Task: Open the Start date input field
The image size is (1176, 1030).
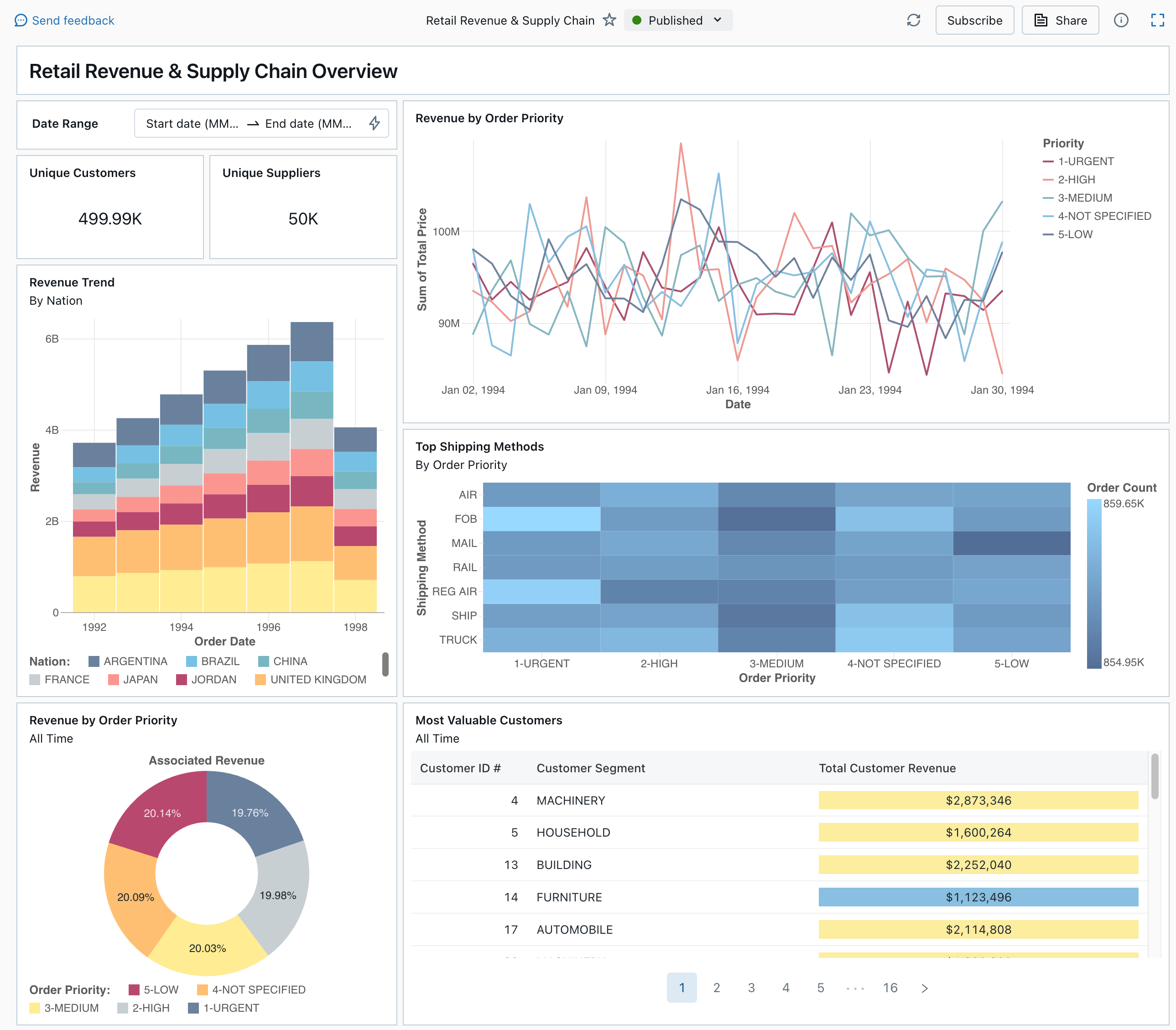Action: coord(193,124)
